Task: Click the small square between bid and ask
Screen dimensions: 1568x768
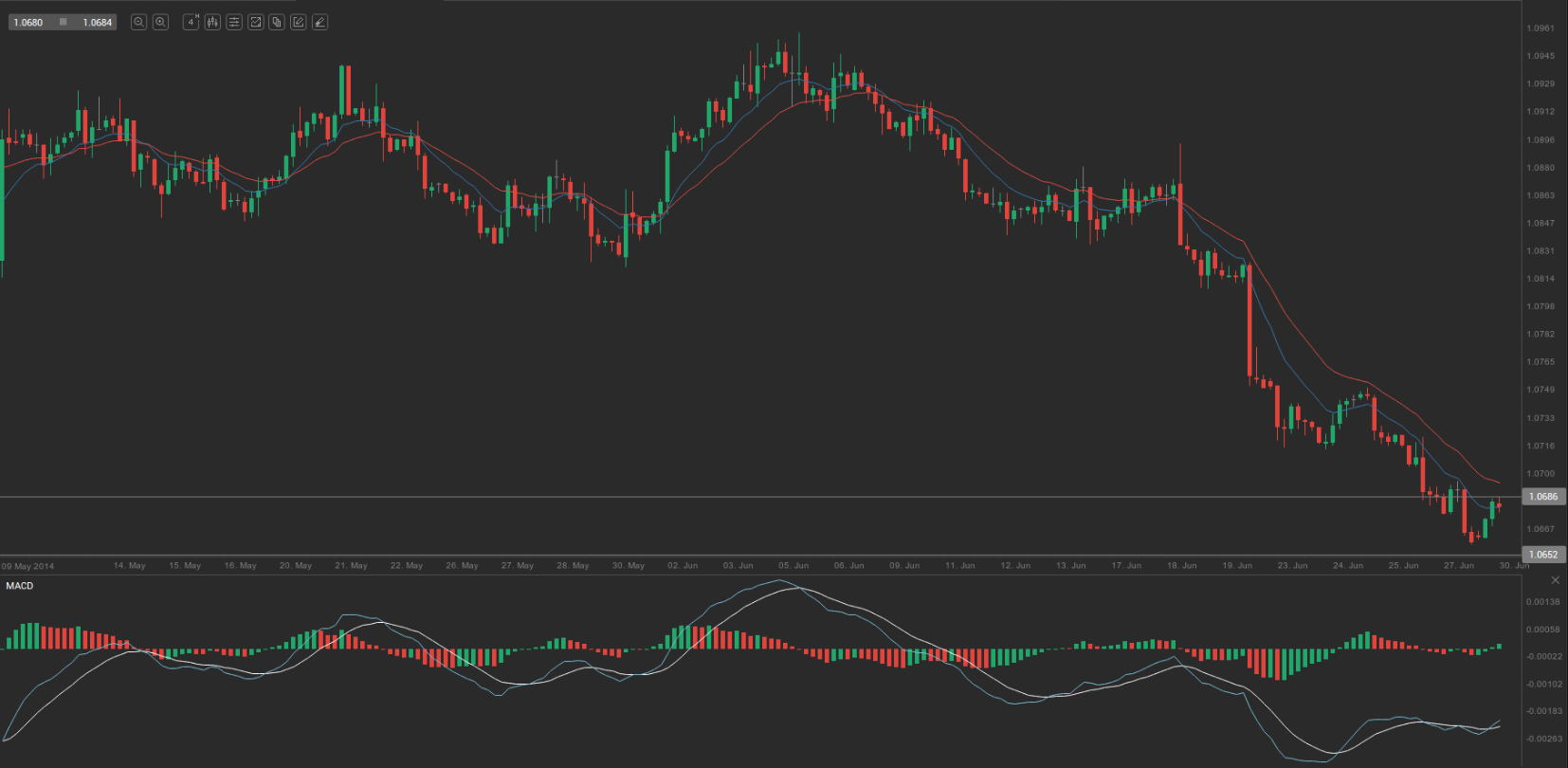Action: [64, 22]
